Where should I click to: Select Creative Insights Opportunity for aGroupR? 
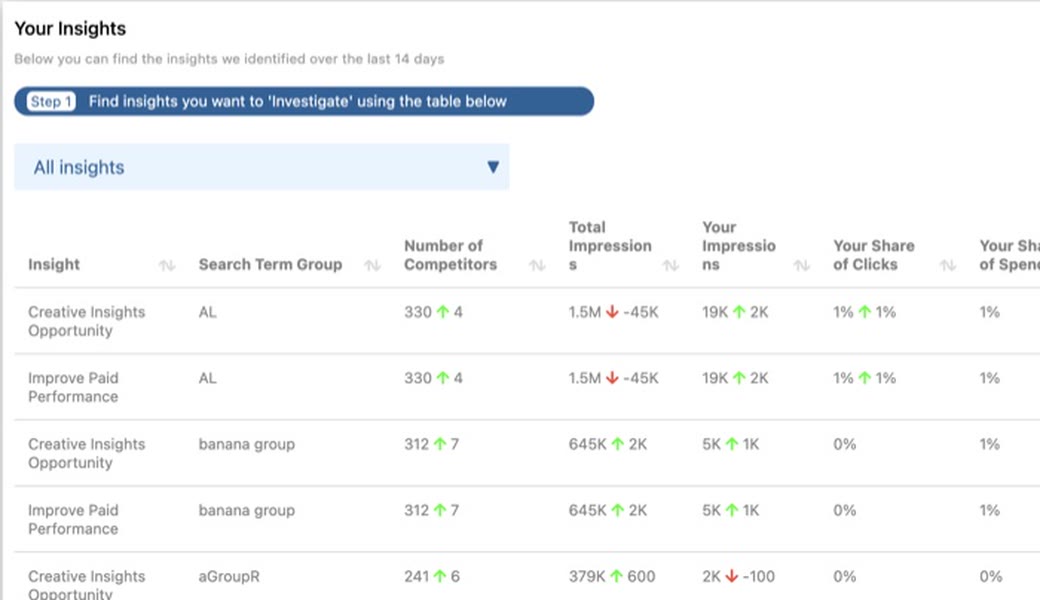coord(86,584)
